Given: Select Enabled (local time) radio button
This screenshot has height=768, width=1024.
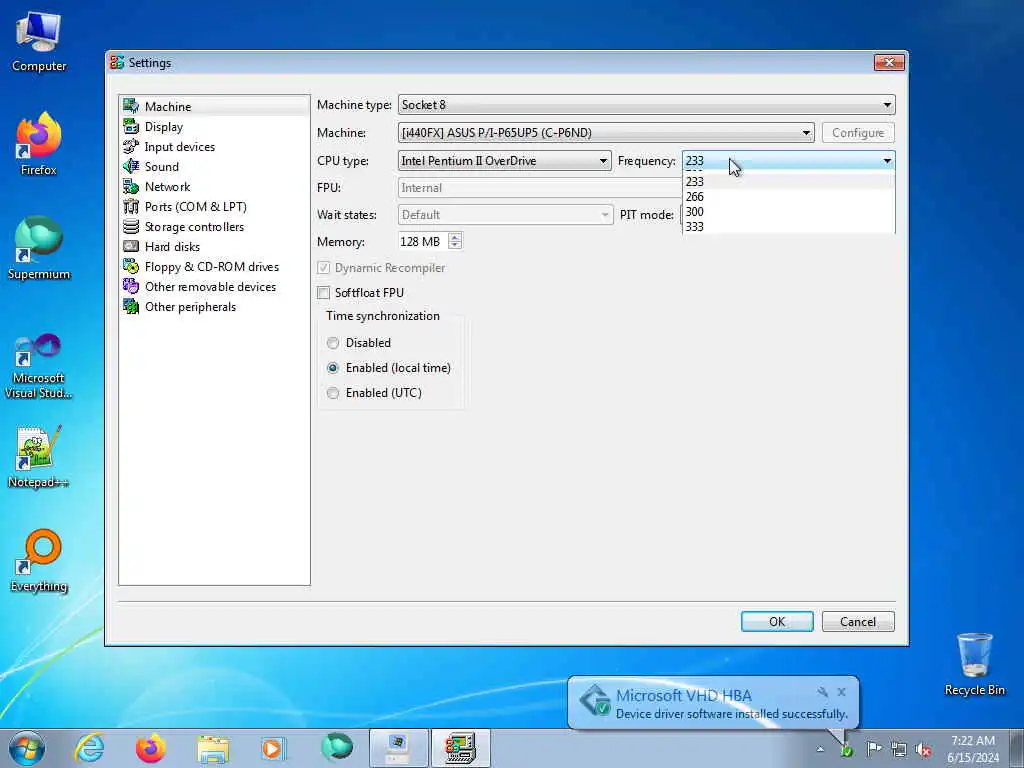Looking at the screenshot, I should pos(333,368).
